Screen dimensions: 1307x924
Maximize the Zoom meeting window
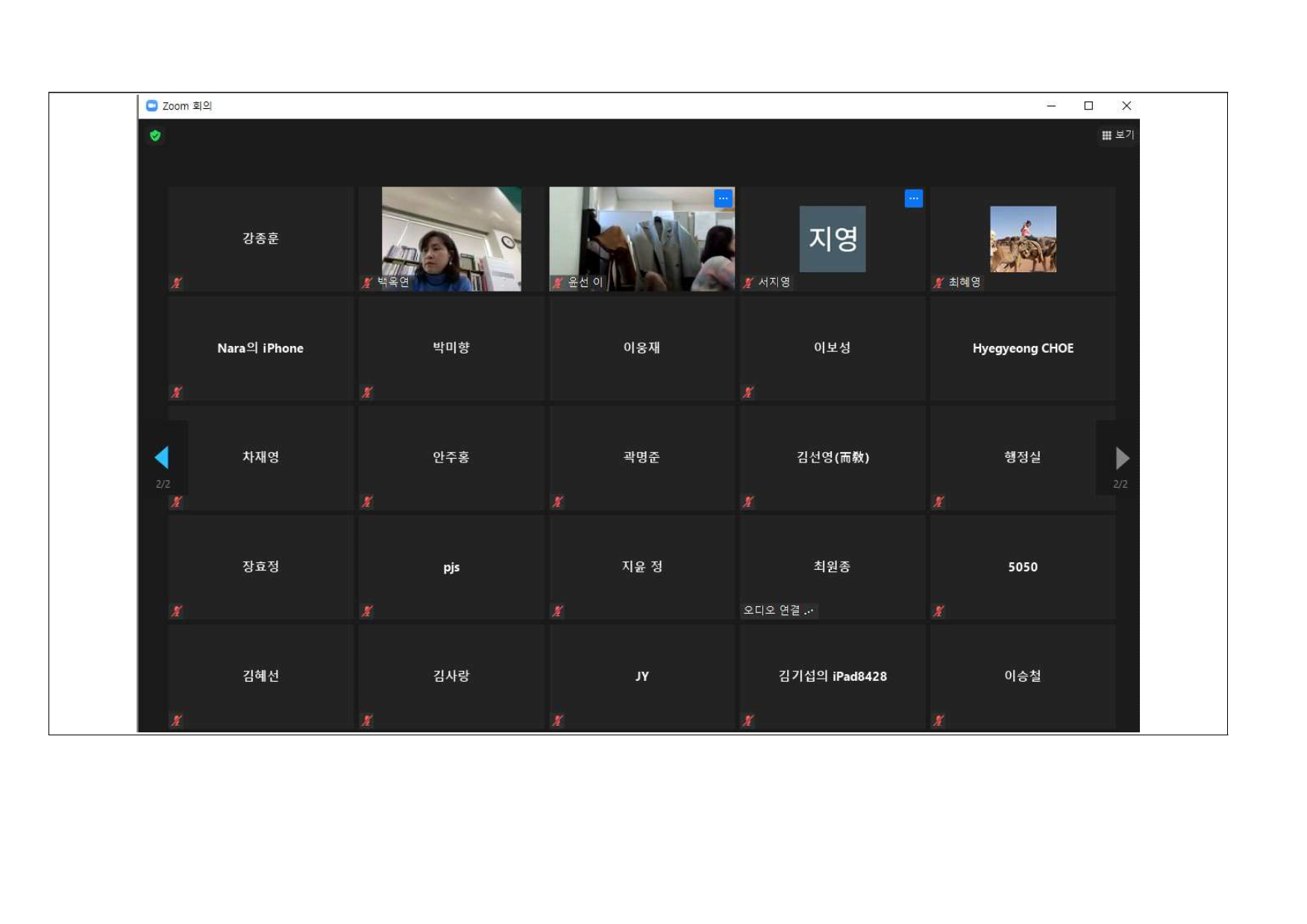[x=1088, y=106]
